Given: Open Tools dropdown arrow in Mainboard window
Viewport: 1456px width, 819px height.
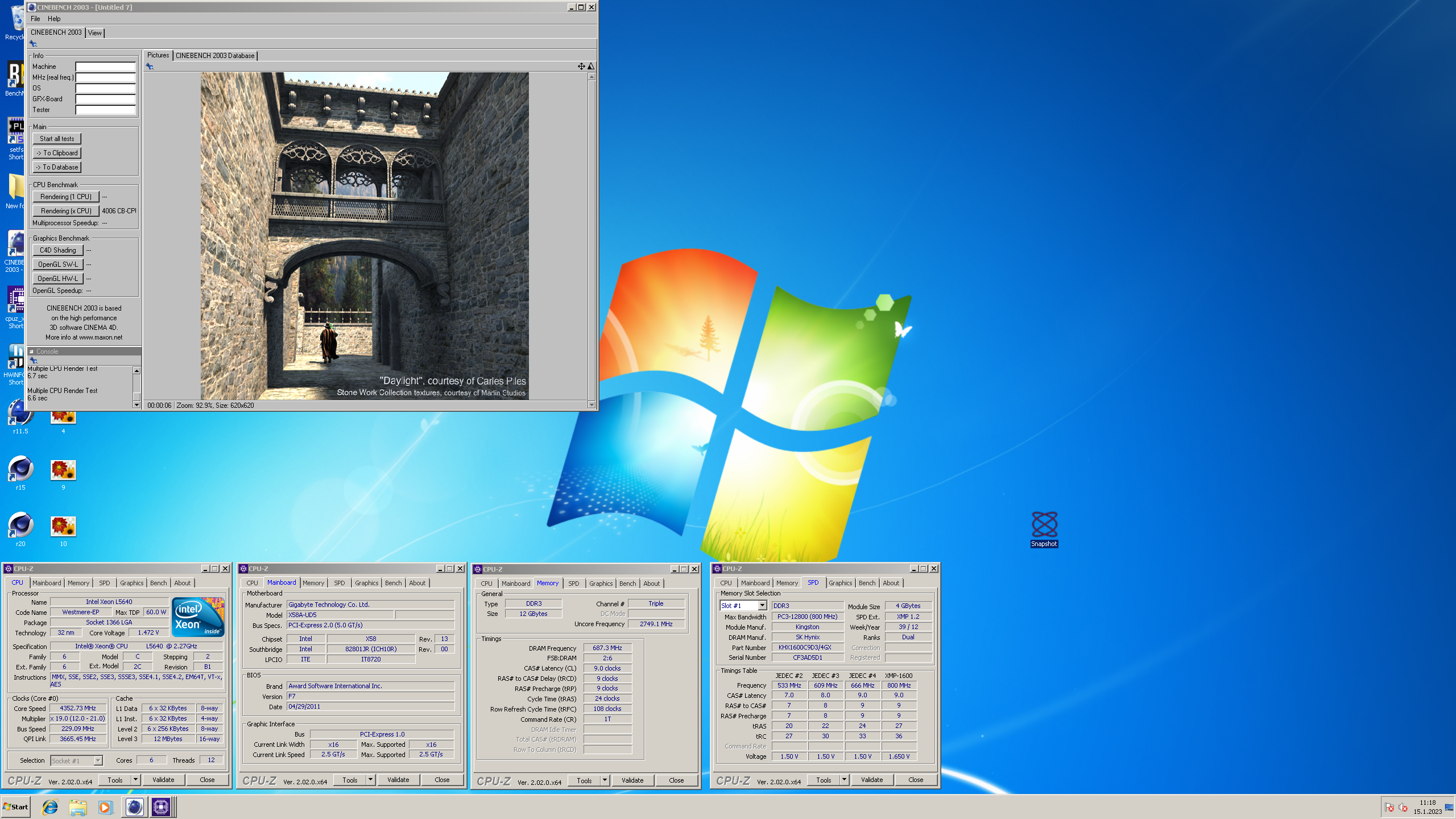Looking at the screenshot, I should (370, 780).
